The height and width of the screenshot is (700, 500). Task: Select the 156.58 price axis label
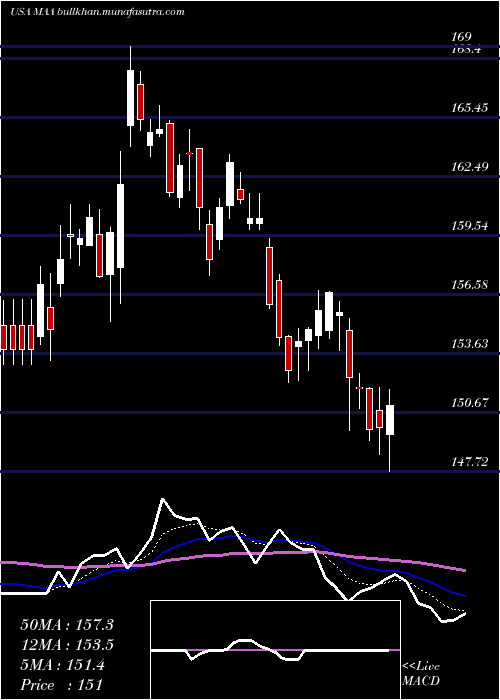[470, 285]
